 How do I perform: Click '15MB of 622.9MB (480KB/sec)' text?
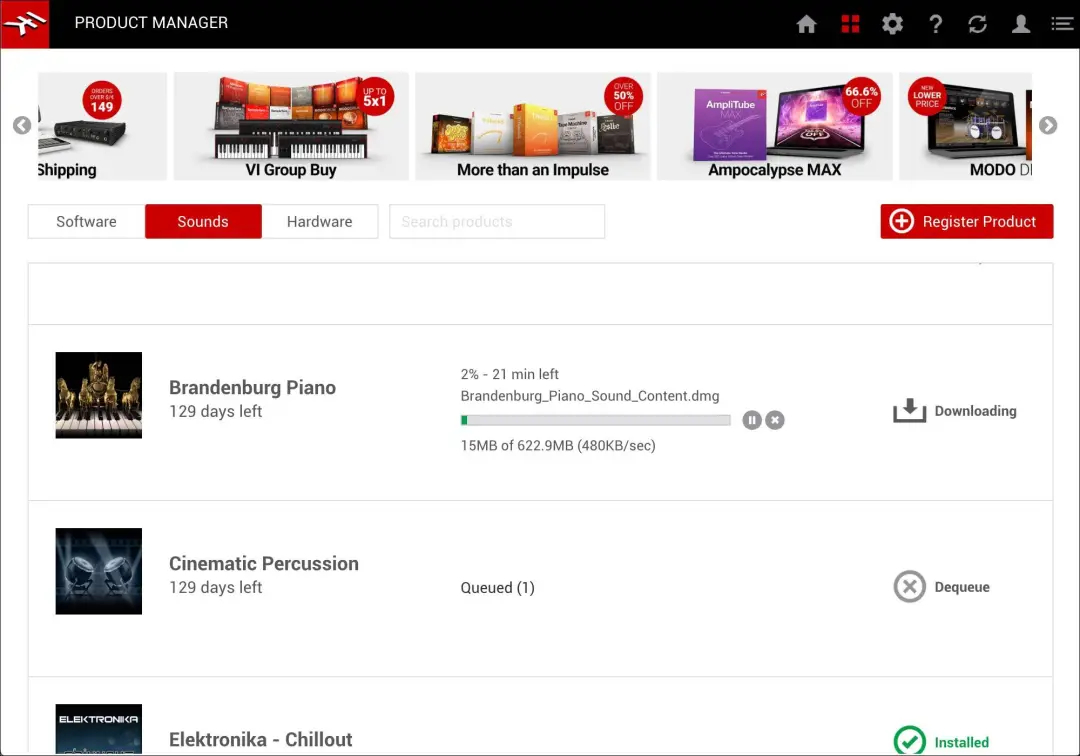point(558,445)
